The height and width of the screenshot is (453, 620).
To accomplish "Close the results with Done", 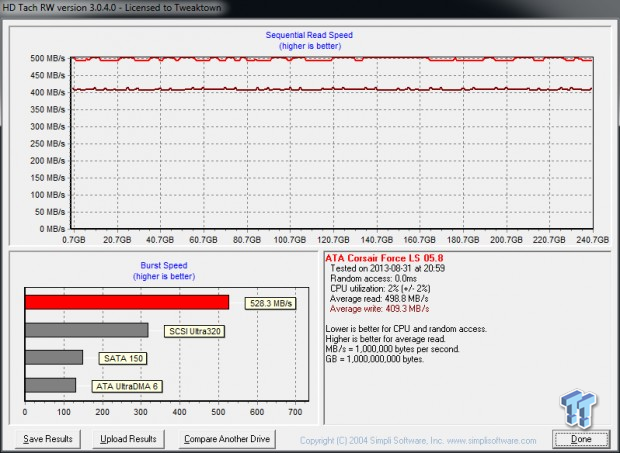I will pyautogui.click(x=581, y=439).
